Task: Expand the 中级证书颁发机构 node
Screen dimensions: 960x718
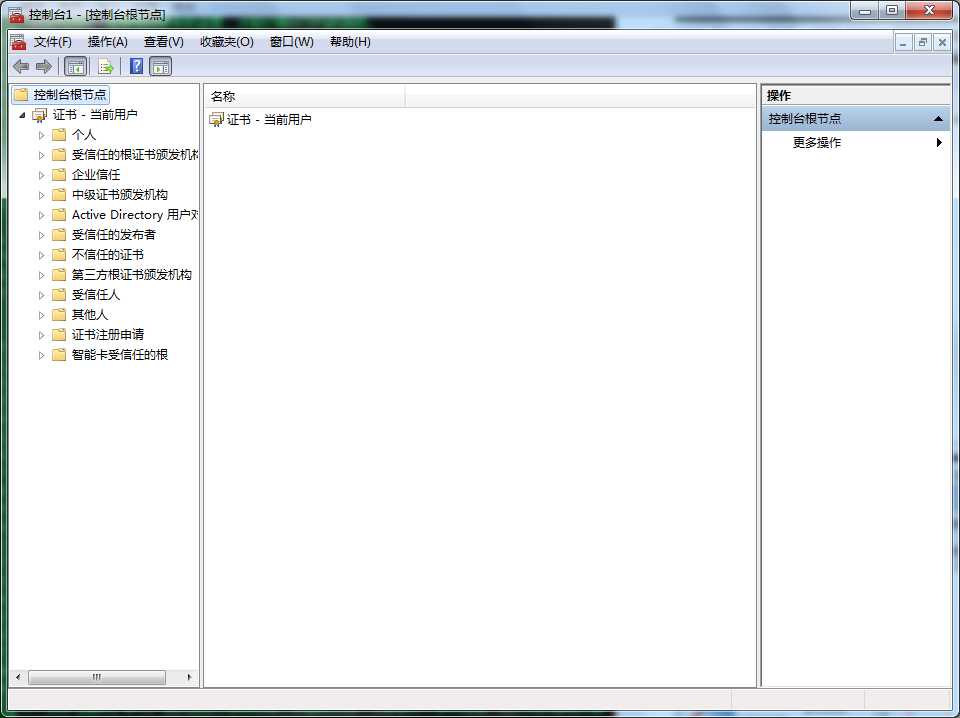Action: click(42, 195)
